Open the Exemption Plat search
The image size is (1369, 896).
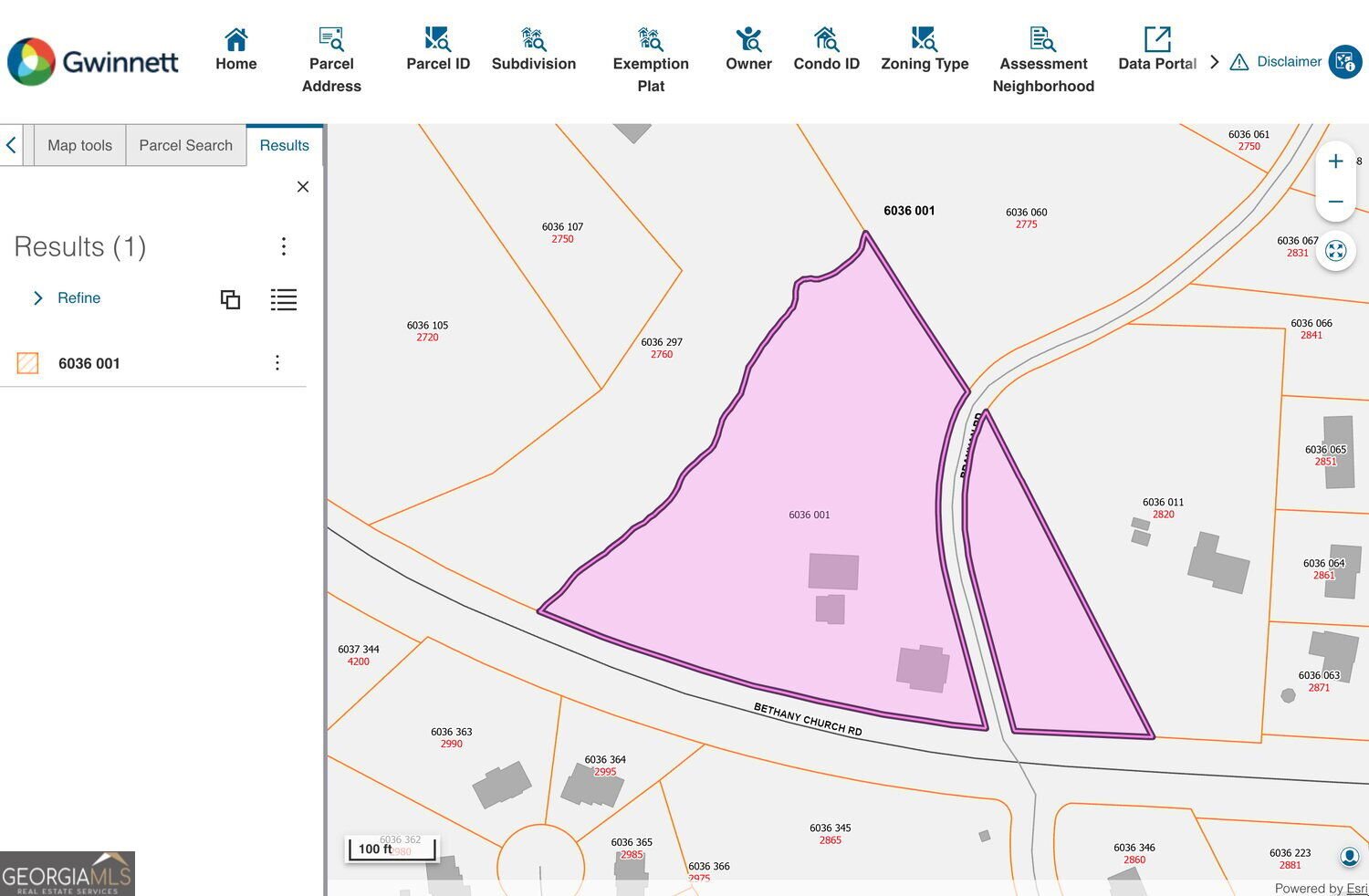tap(651, 61)
